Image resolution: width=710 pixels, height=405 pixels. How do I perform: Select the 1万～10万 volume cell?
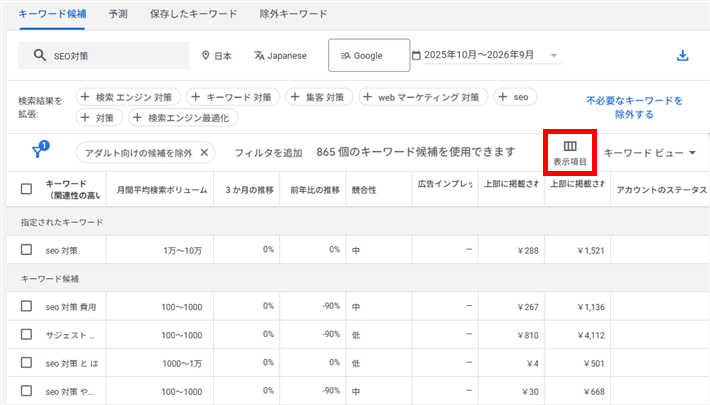182,251
